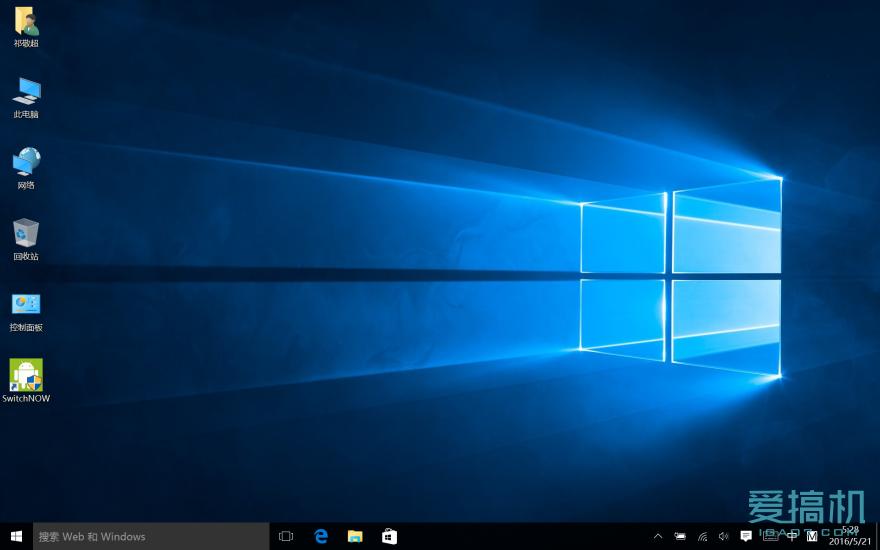This screenshot has width=880, height=550.
Task: Open File Explorer from the taskbar
Action: [355, 537]
